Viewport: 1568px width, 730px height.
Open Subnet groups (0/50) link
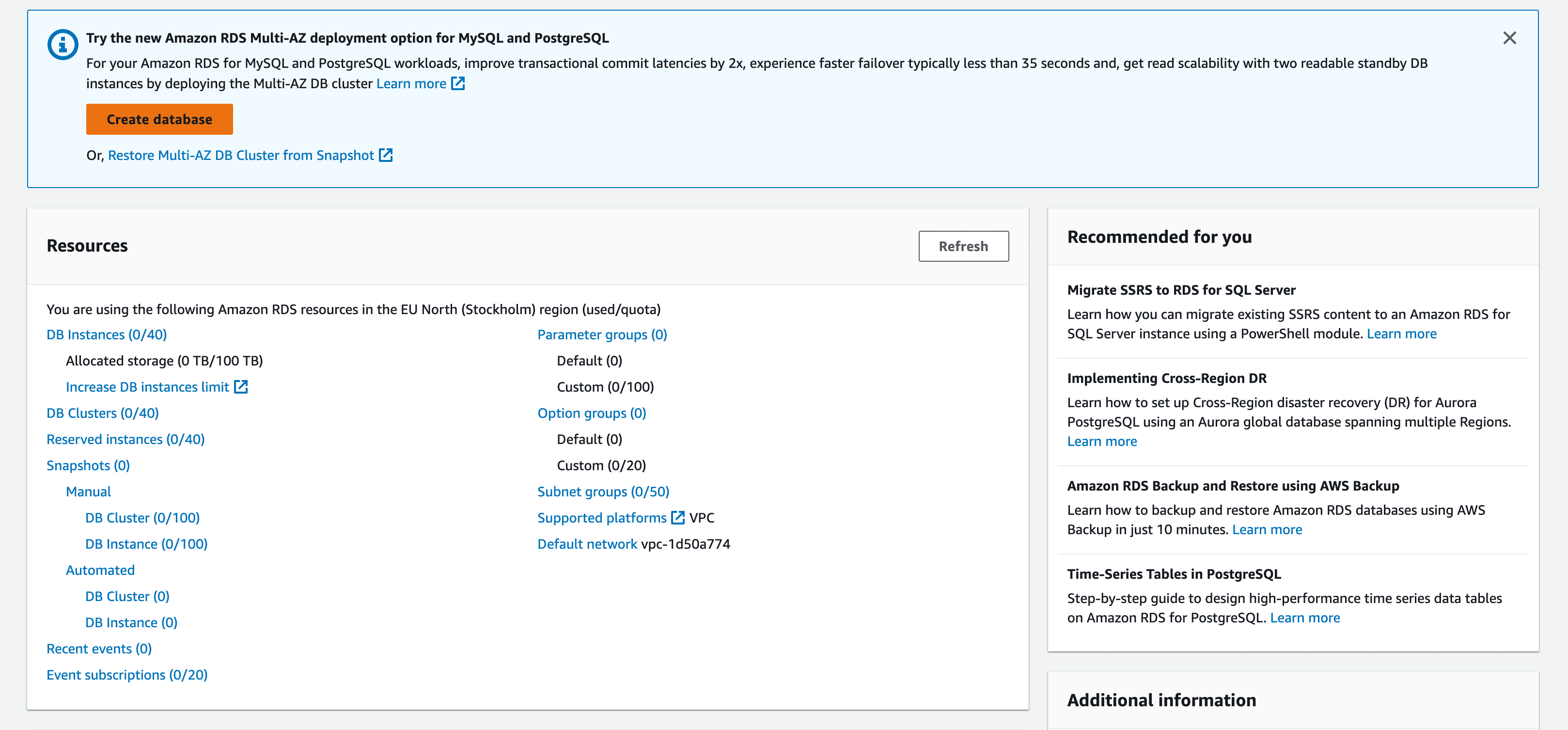[x=603, y=492]
